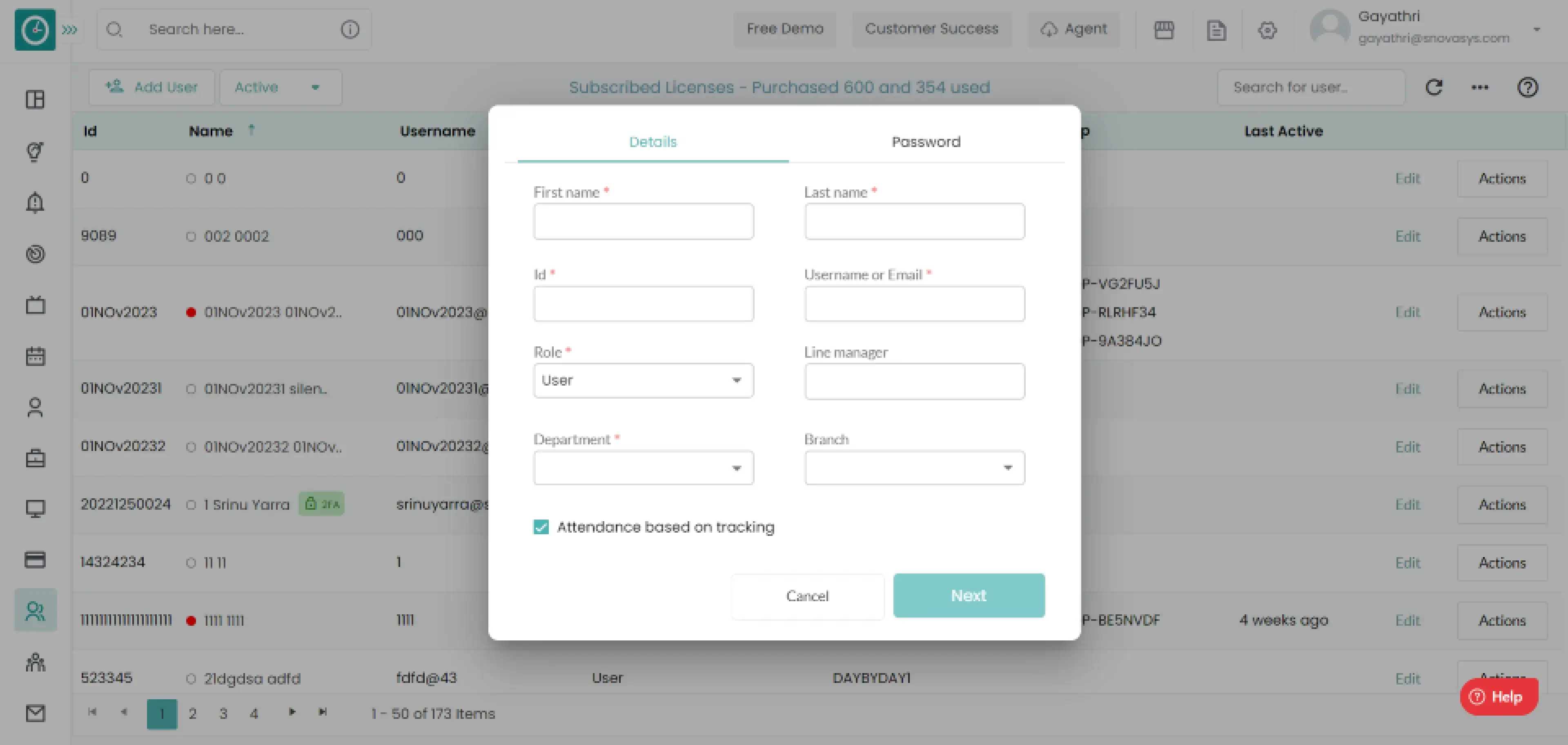Go to page 3
Screen dimensions: 1568x745
(x=223, y=714)
